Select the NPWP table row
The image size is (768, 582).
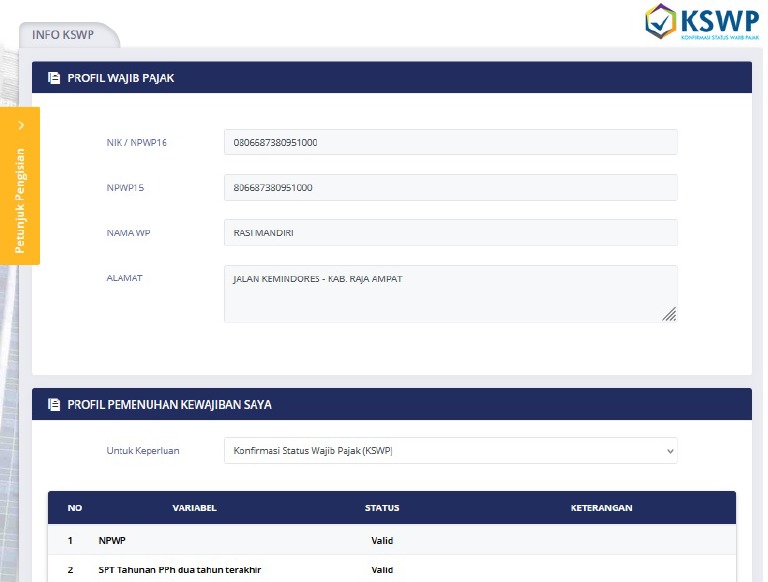pyautogui.click(x=391, y=541)
